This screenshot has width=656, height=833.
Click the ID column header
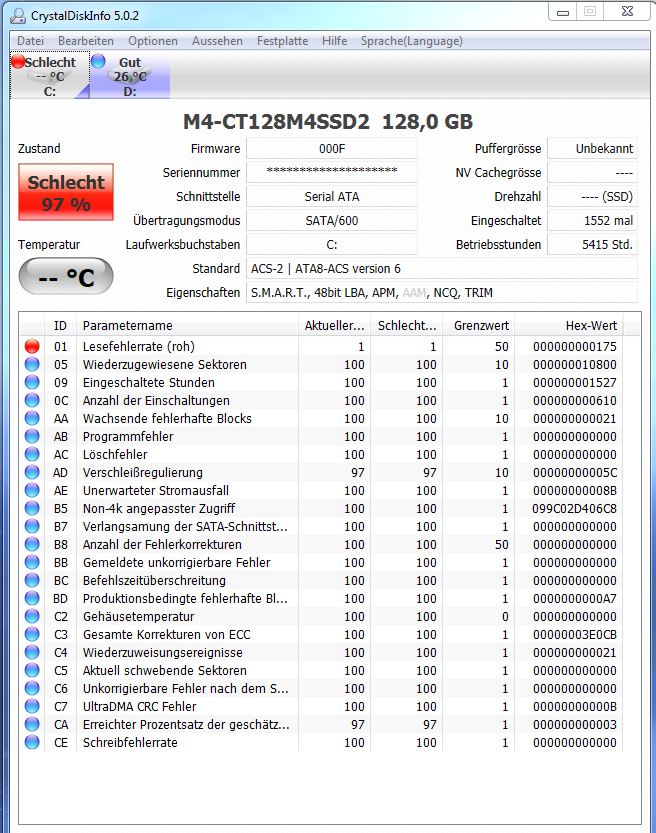click(60, 326)
